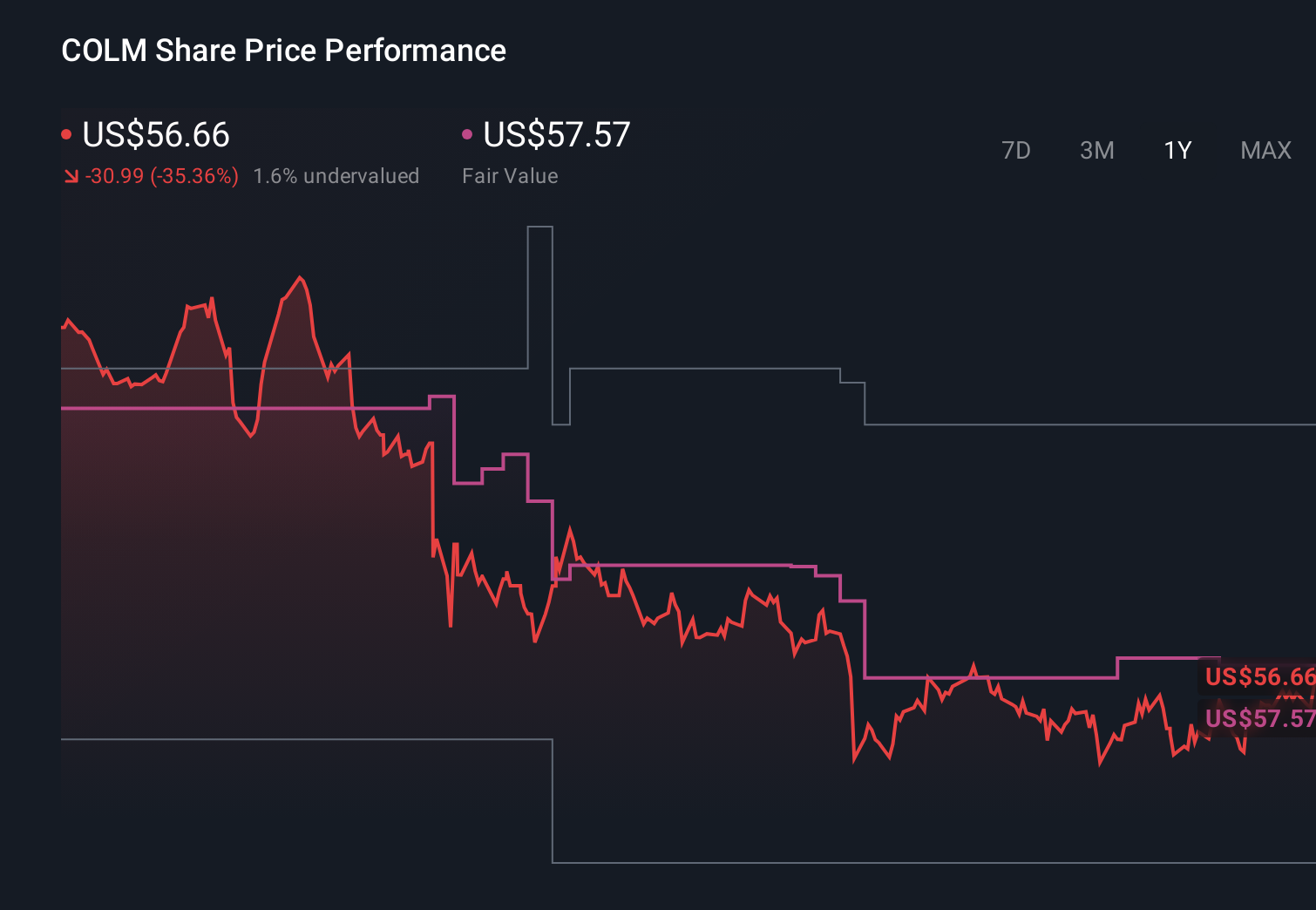This screenshot has height=910, width=1316.
Task: Click the downward red trend arrow icon
Action: click(71, 175)
